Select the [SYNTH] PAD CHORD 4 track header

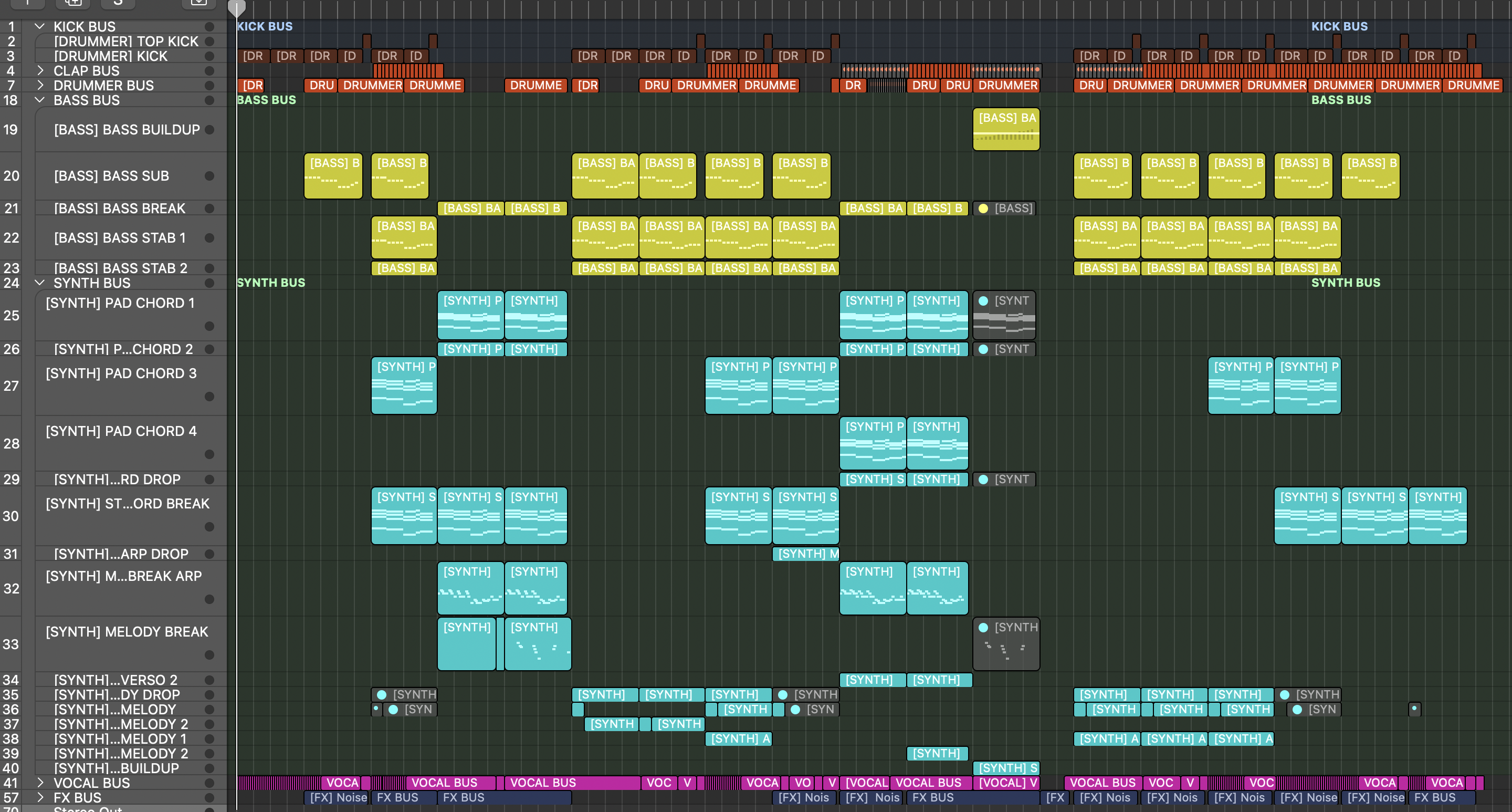click(x=121, y=432)
